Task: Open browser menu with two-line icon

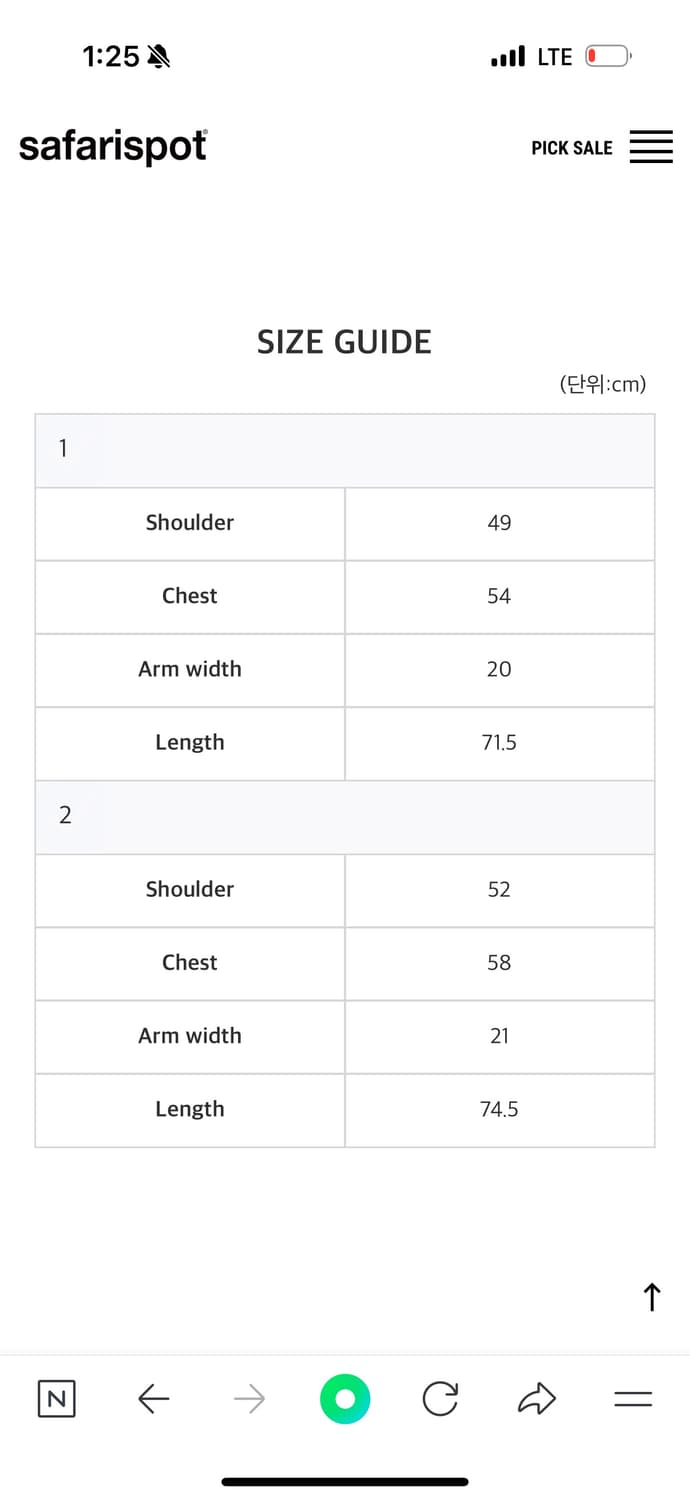Action: click(633, 1399)
